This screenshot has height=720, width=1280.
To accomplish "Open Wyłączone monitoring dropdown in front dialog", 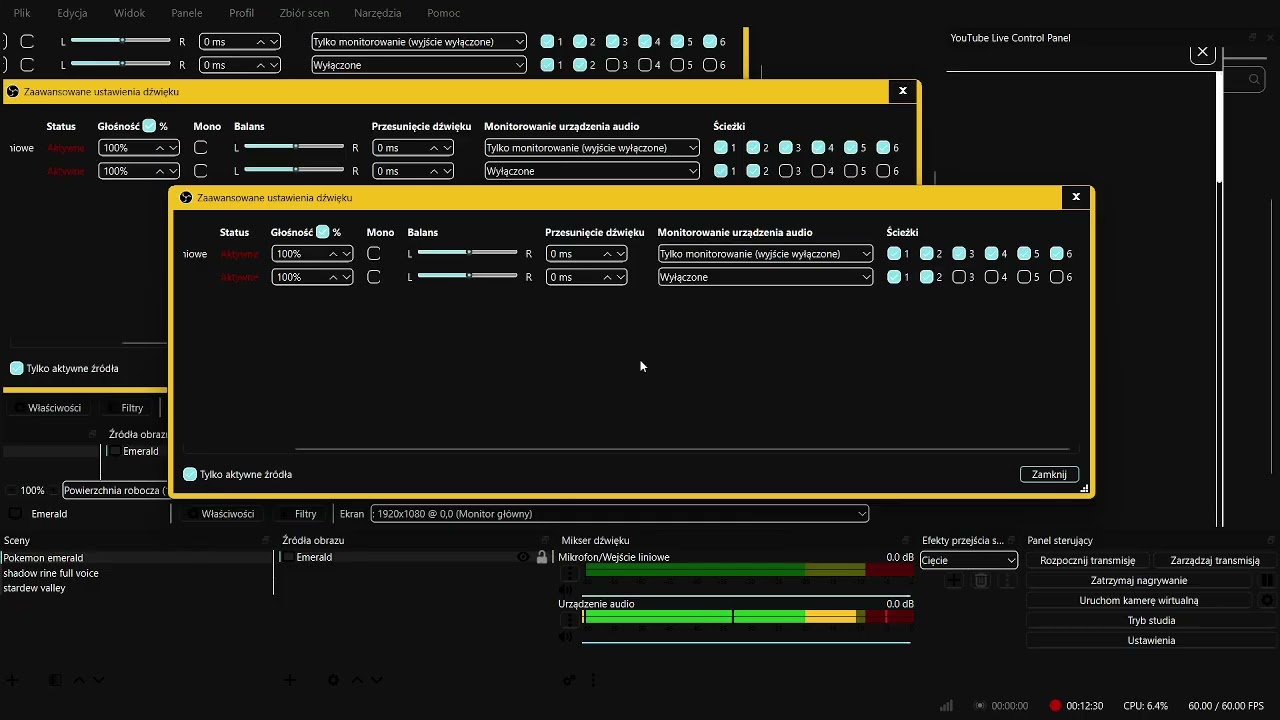I will click(765, 277).
